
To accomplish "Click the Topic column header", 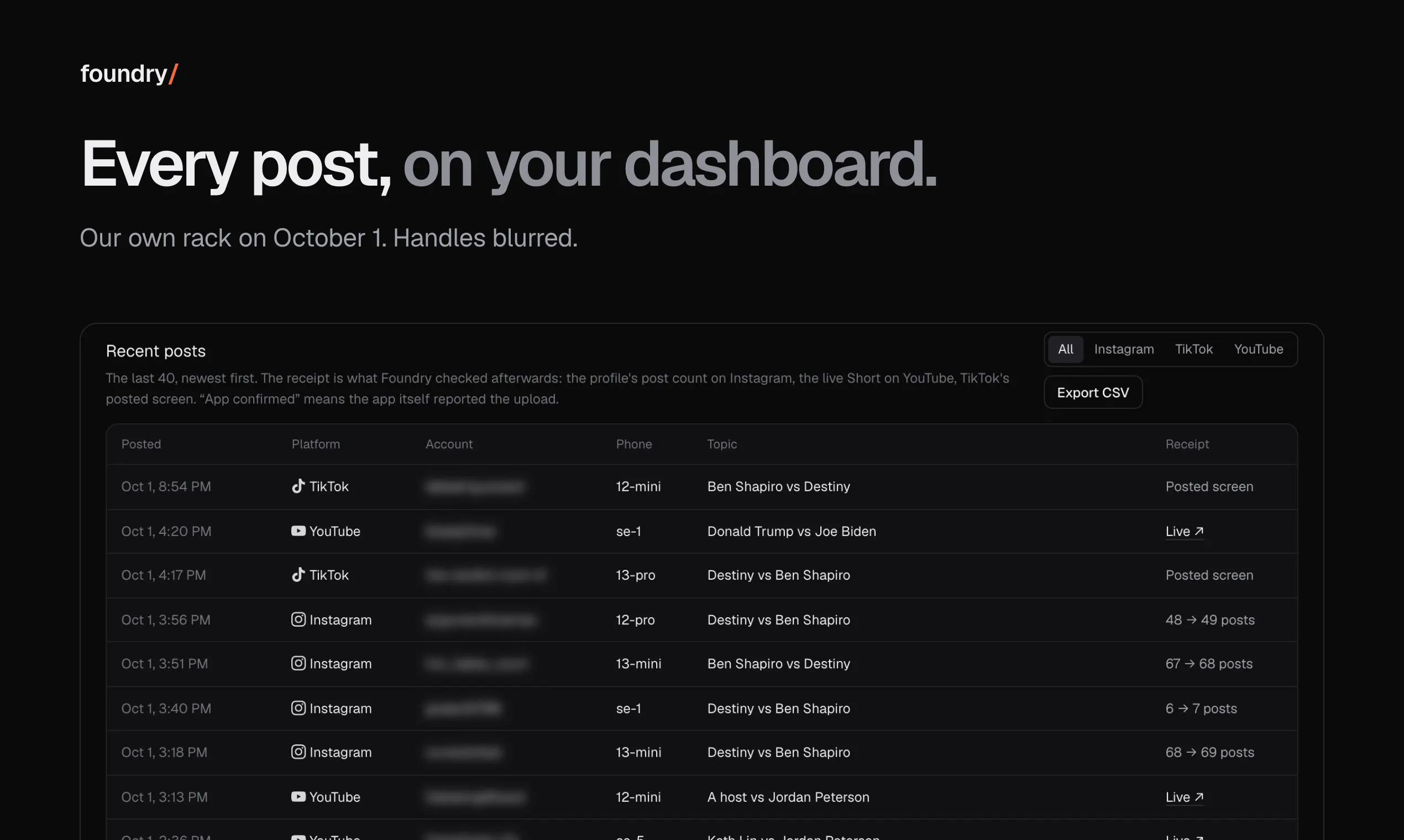I will click(722, 444).
